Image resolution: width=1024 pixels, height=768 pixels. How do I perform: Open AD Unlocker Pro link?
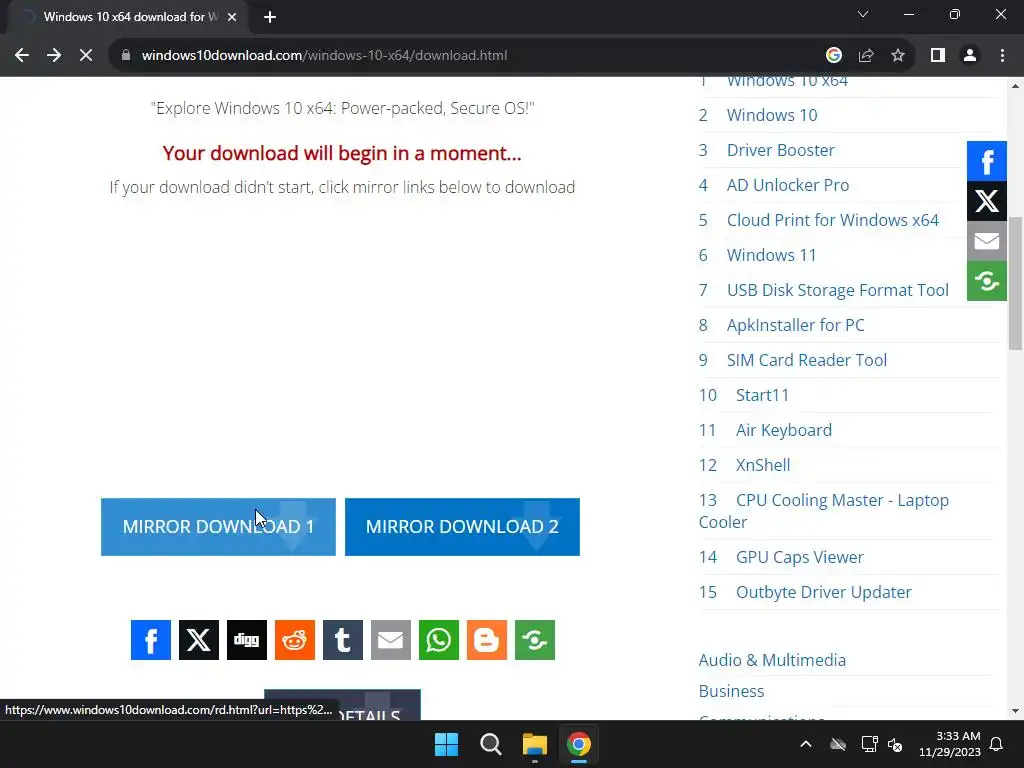point(788,185)
